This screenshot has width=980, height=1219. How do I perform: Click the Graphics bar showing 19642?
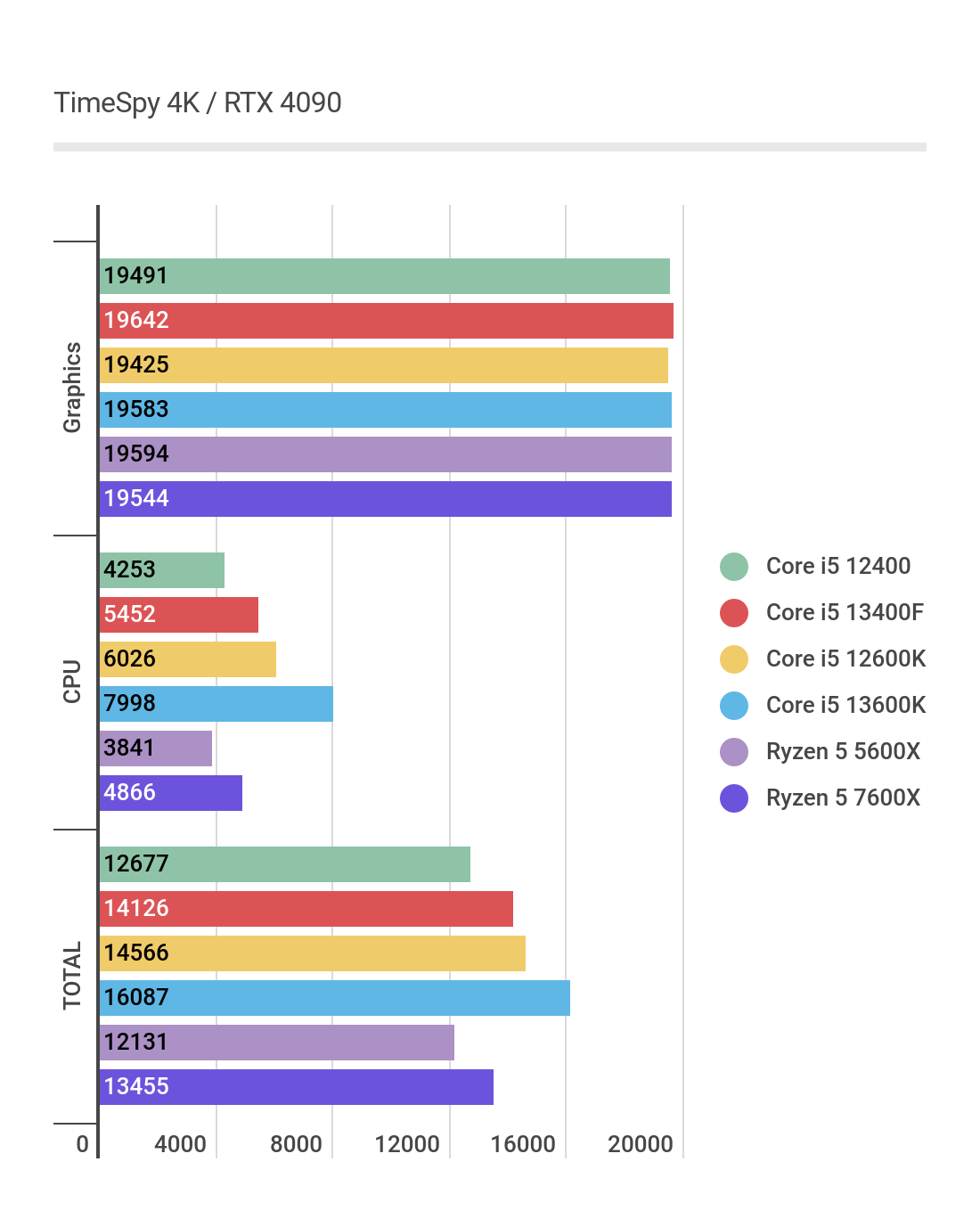386,321
